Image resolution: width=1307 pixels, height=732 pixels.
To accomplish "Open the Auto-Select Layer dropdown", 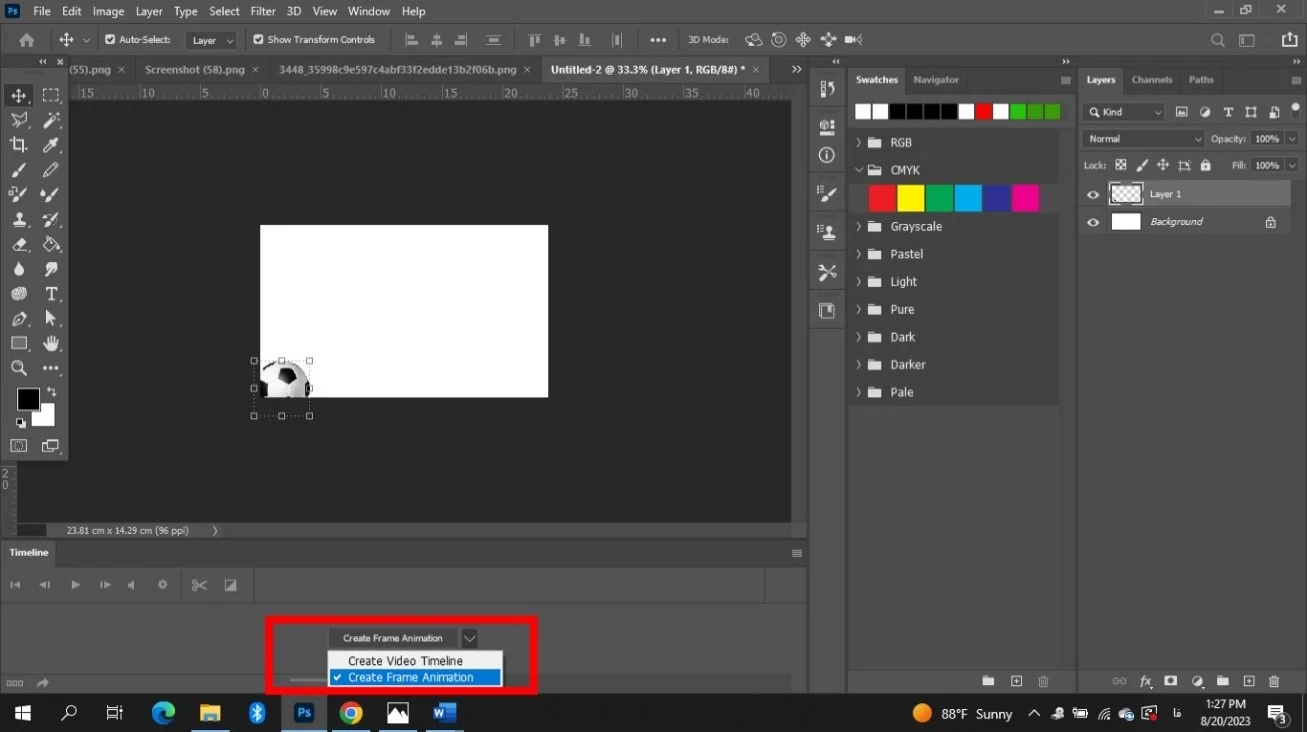I will (x=211, y=40).
